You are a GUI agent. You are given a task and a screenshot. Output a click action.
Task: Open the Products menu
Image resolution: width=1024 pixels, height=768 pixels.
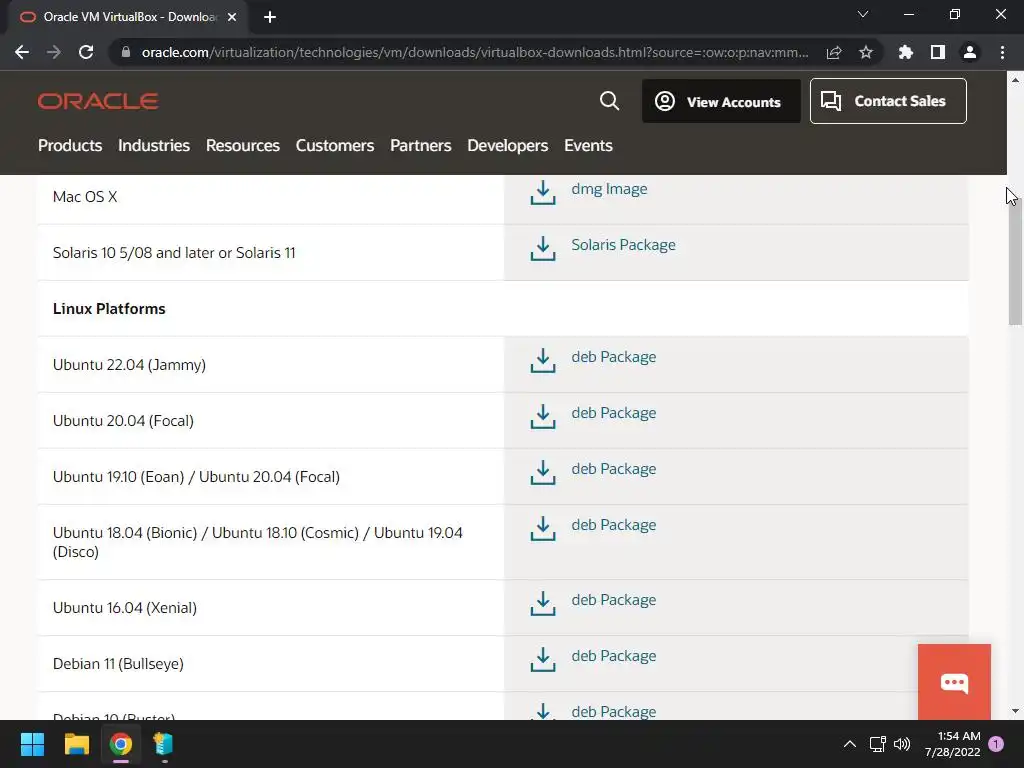[70, 145]
